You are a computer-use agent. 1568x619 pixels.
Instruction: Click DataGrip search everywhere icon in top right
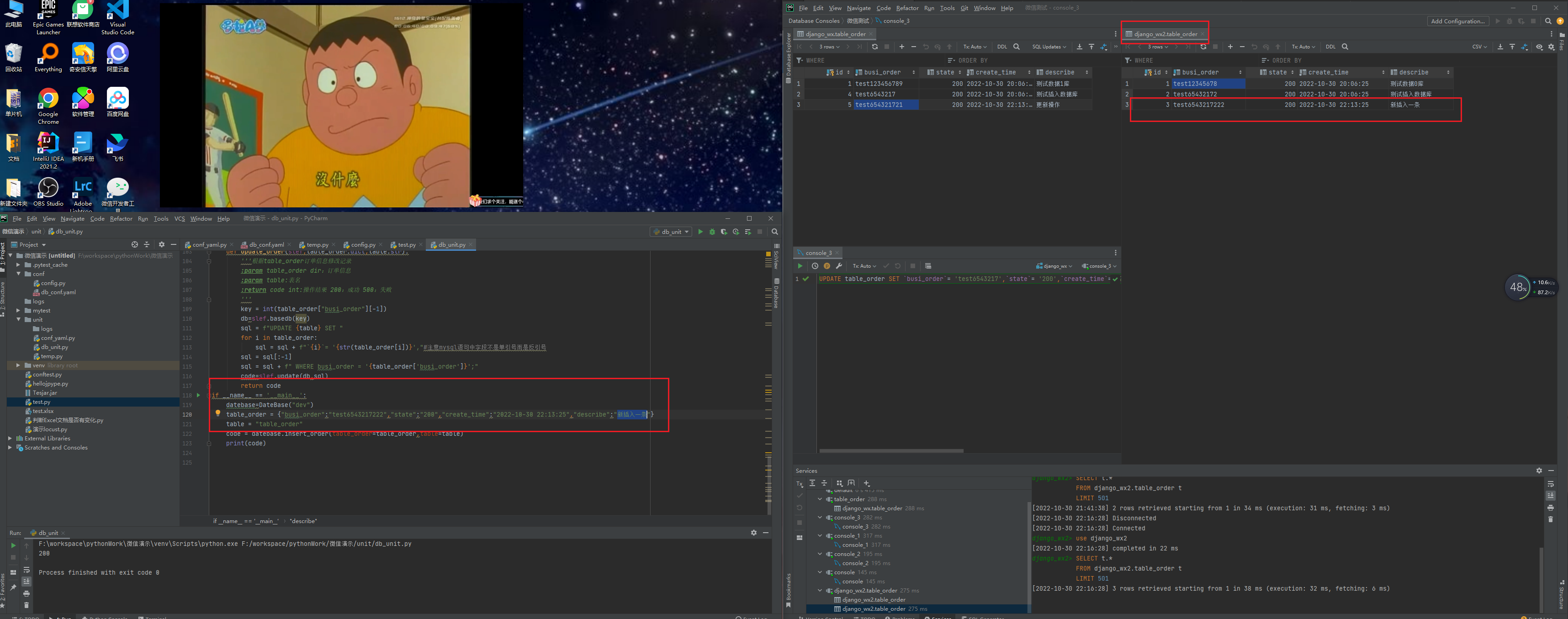pos(1548,21)
